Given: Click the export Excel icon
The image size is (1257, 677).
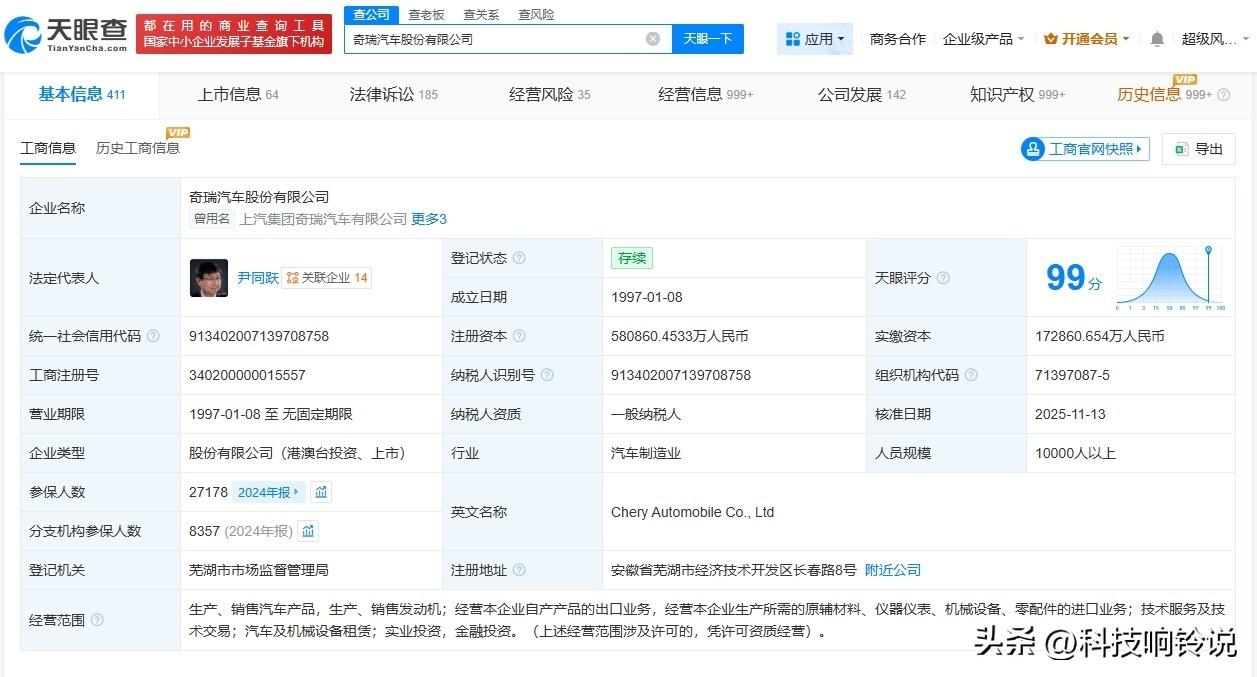Looking at the screenshot, I should coord(1181,149).
